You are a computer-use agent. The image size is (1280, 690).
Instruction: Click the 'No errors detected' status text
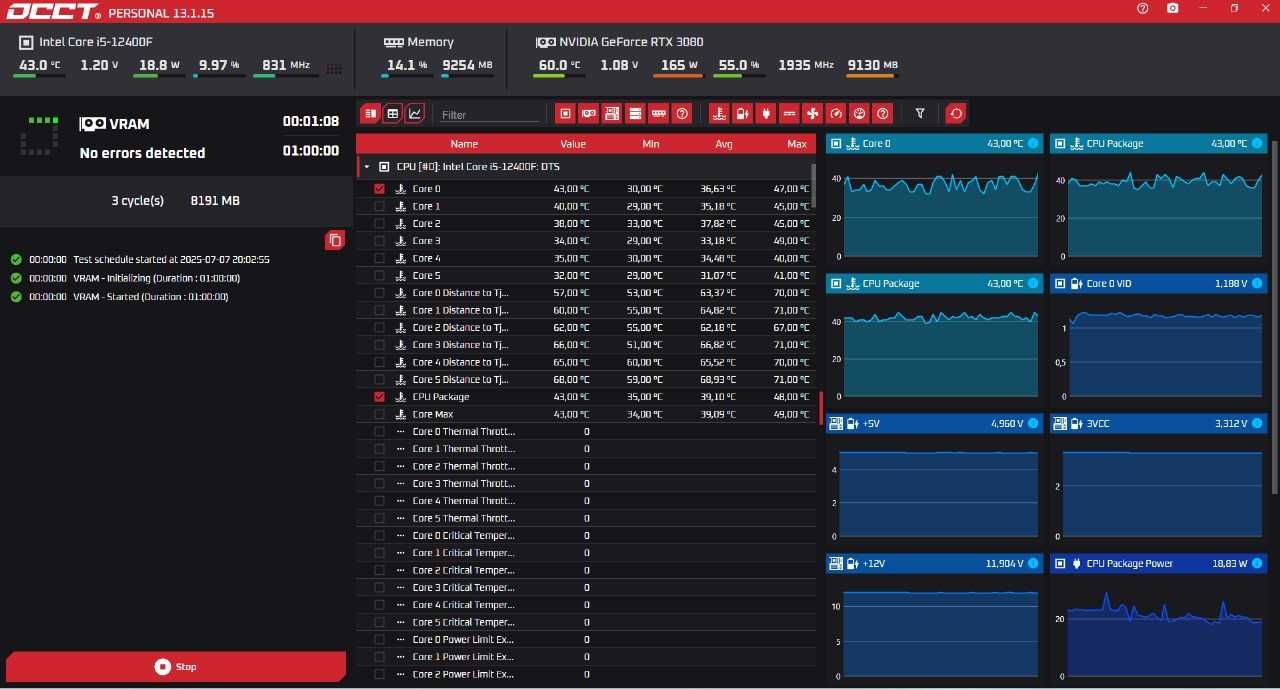click(142, 153)
